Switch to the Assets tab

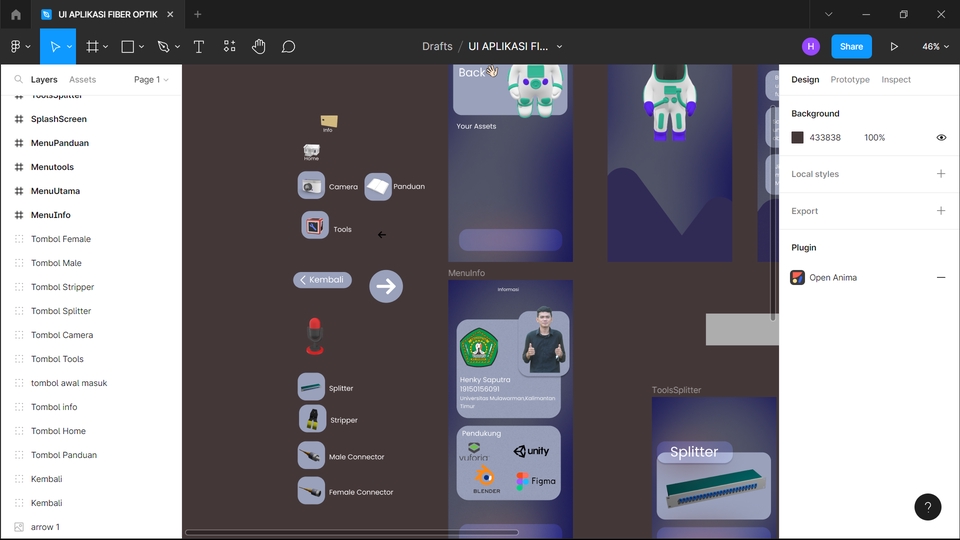(83, 80)
